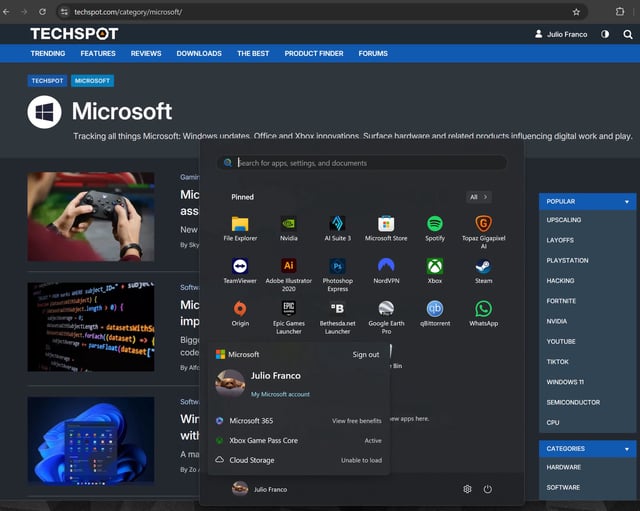640x511 pixels.
Task: Open Xbox controller article thumbnail
Action: (91, 216)
